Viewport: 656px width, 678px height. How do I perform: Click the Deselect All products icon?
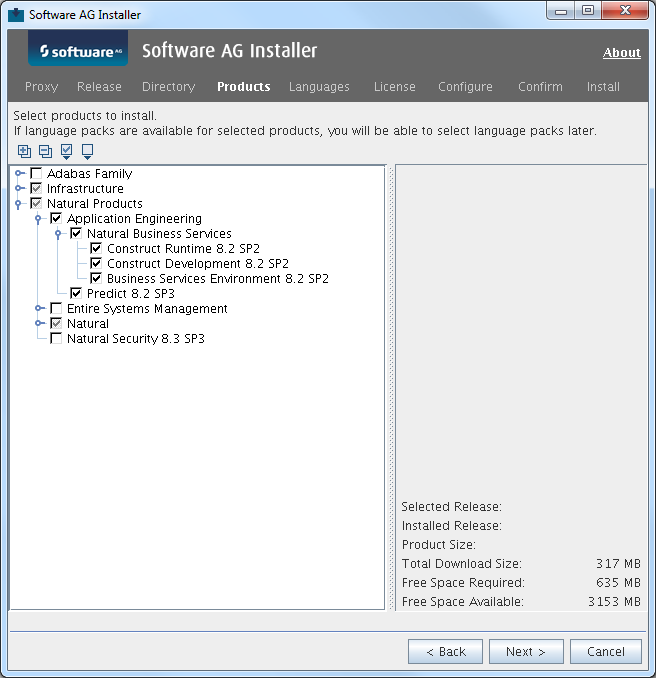click(x=87, y=151)
